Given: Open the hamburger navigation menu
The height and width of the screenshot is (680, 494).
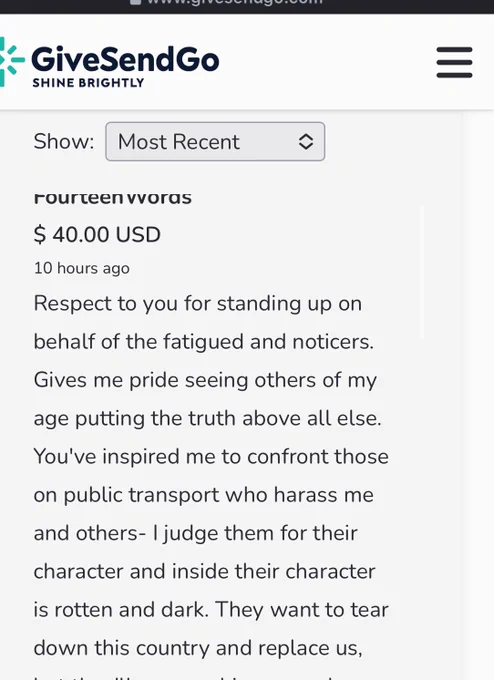Looking at the screenshot, I should click(x=454, y=62).
